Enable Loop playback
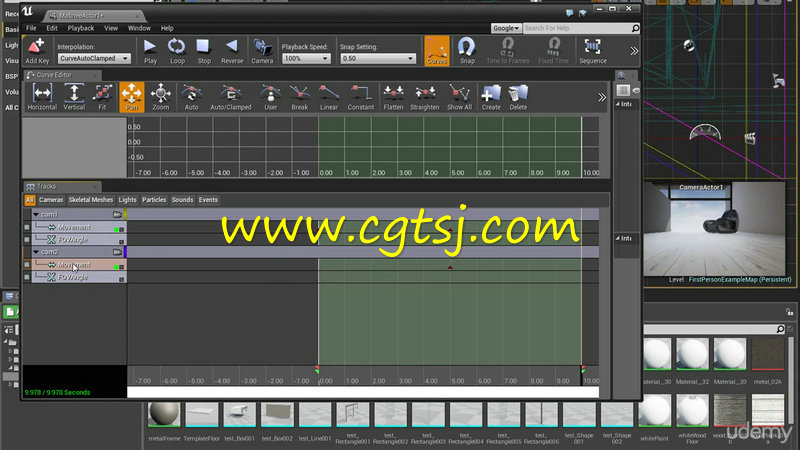The width and height of the screenshot is (800, 450). click(x=177, y=51)
